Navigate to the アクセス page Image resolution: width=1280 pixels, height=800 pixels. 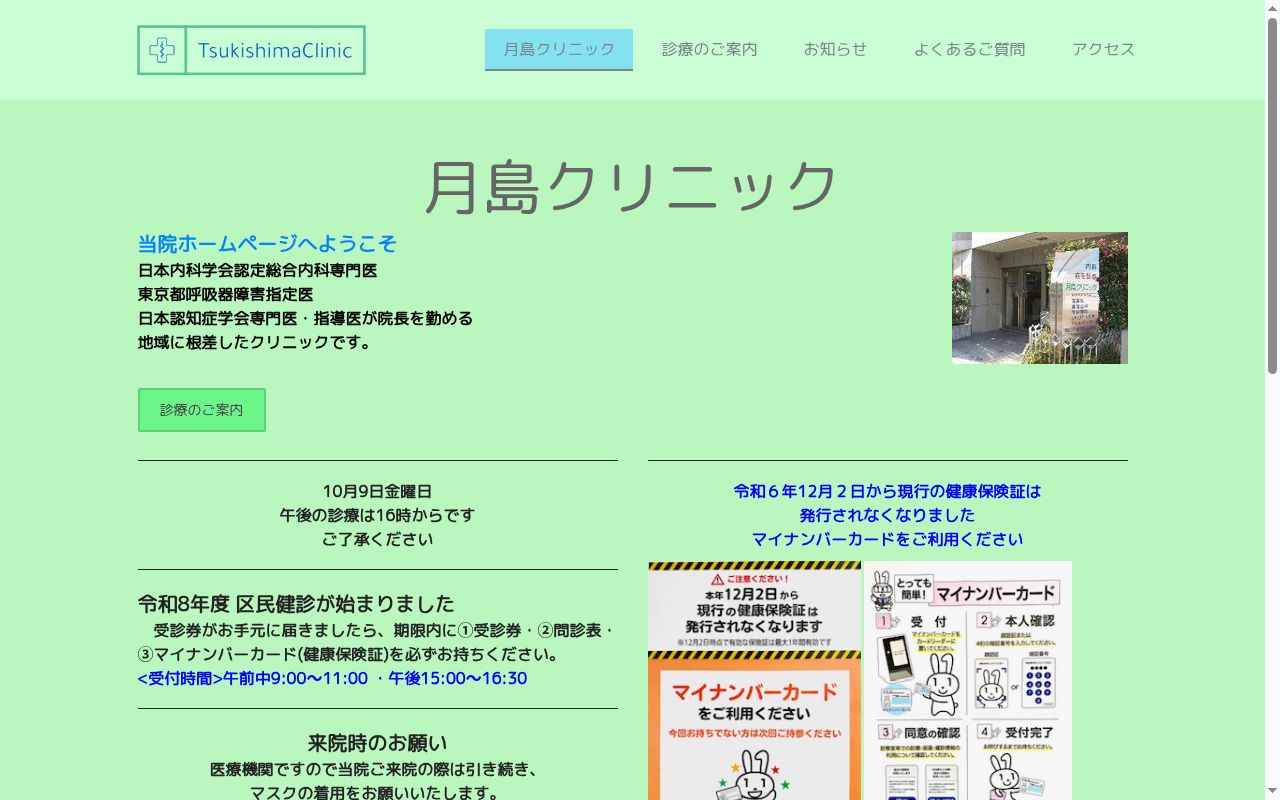(x=1103, y=49)
